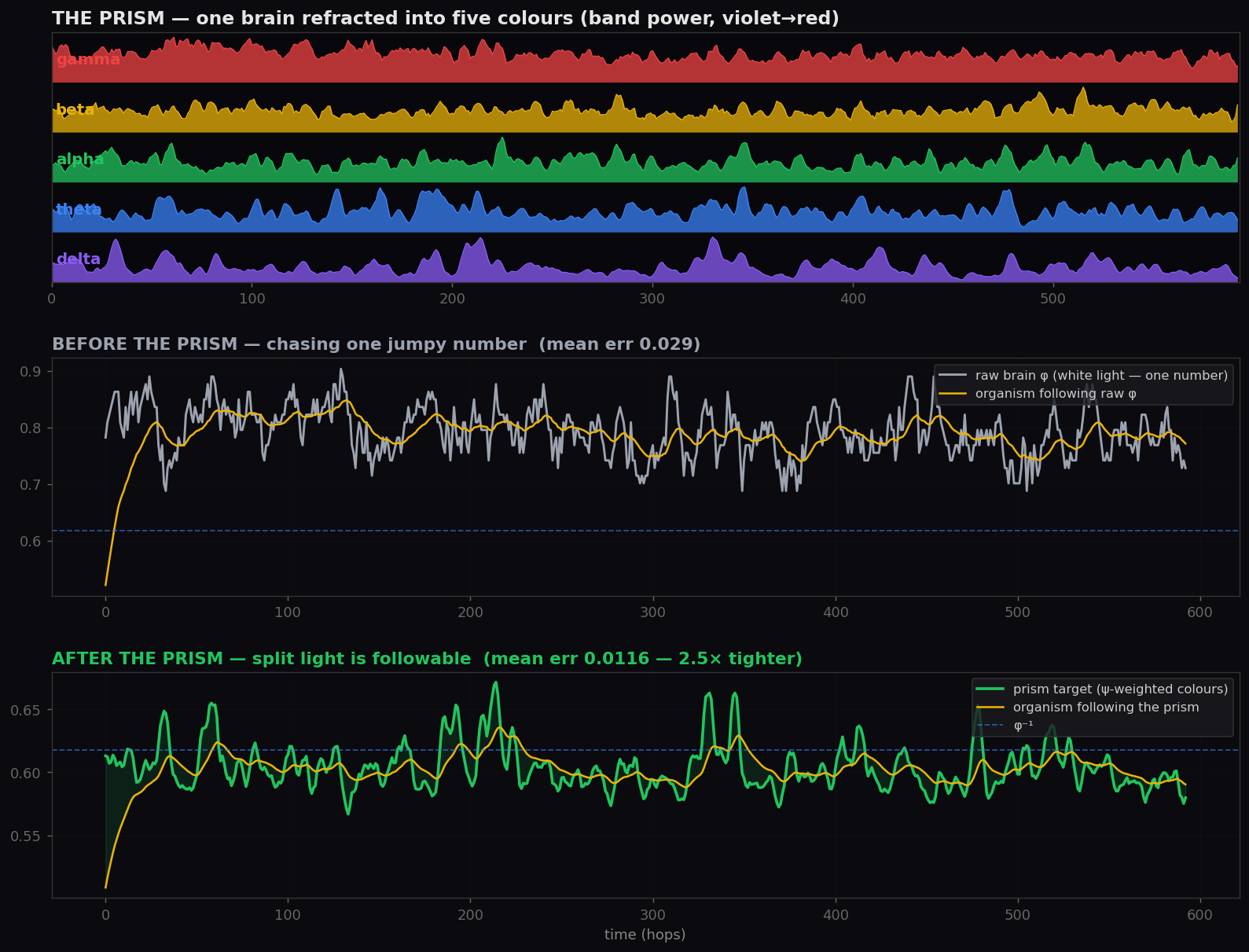This screenshot has width=1249, height=952.
Task: Select the blue "theta" band label
Action: (x=79, y=209)
